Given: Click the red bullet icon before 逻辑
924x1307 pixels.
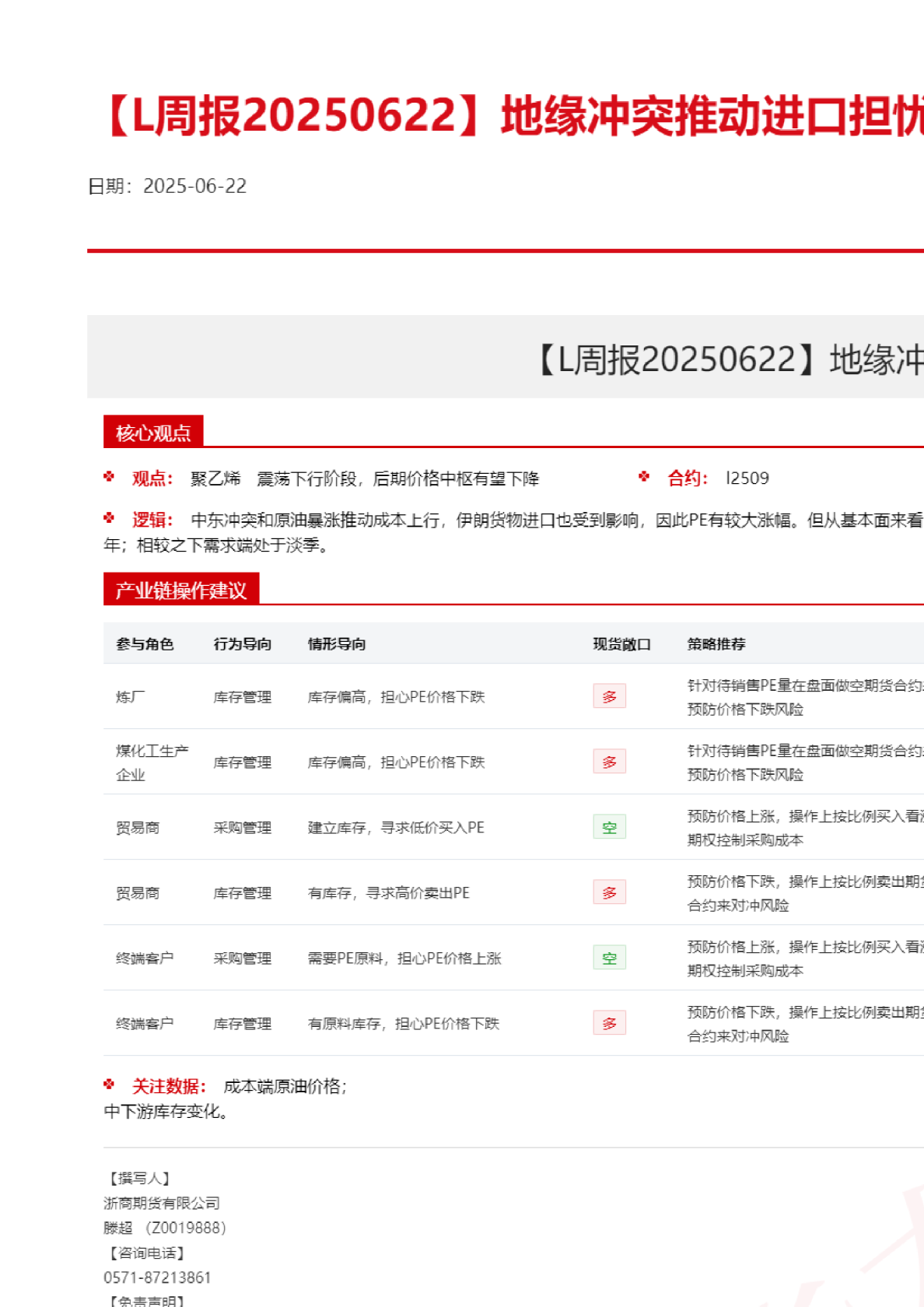Looking at the screenshot, I should pyautogui.click(x=109, y=518).
